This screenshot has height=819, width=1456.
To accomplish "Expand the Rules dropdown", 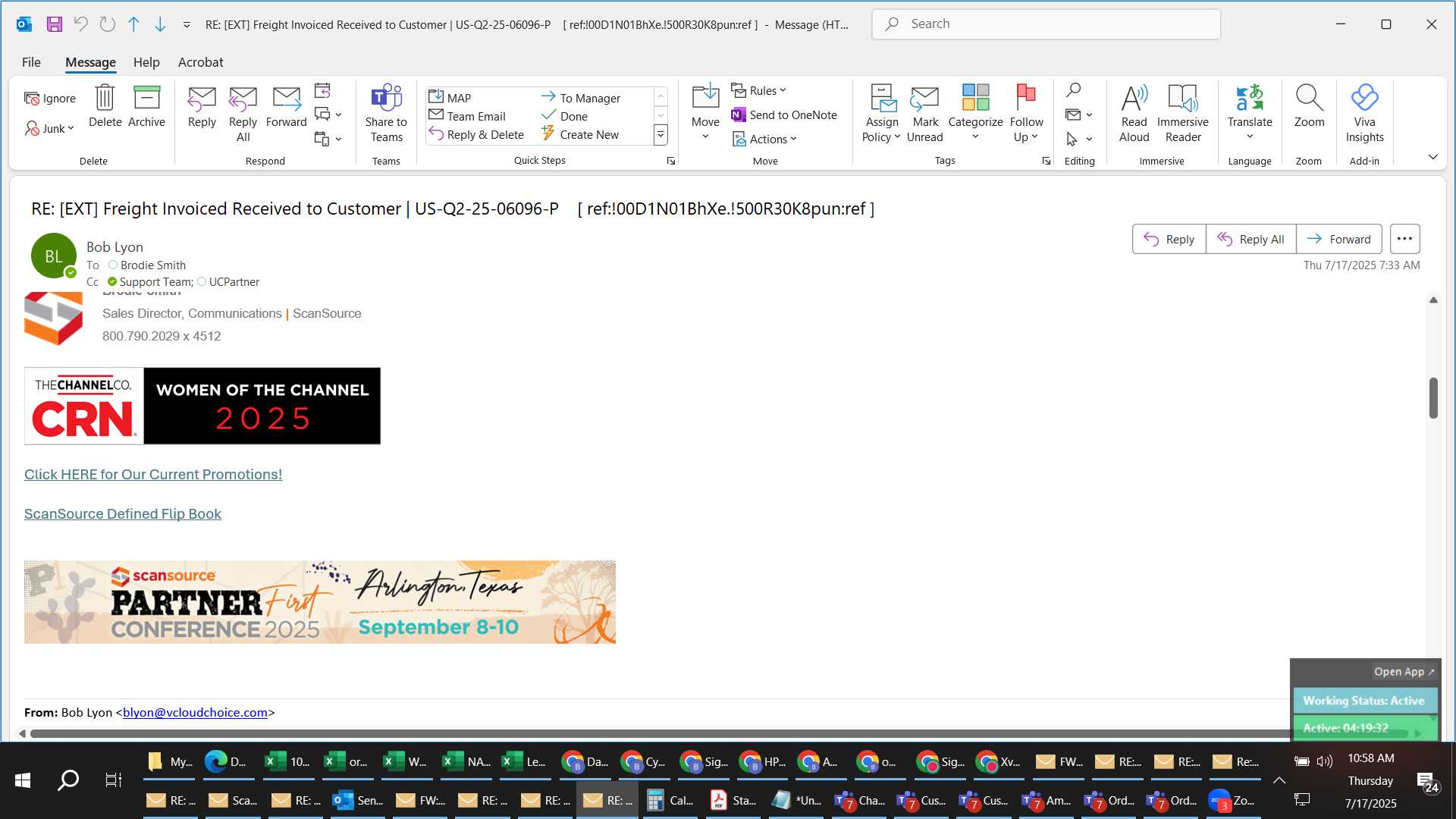I will click(x=759, y=90).
